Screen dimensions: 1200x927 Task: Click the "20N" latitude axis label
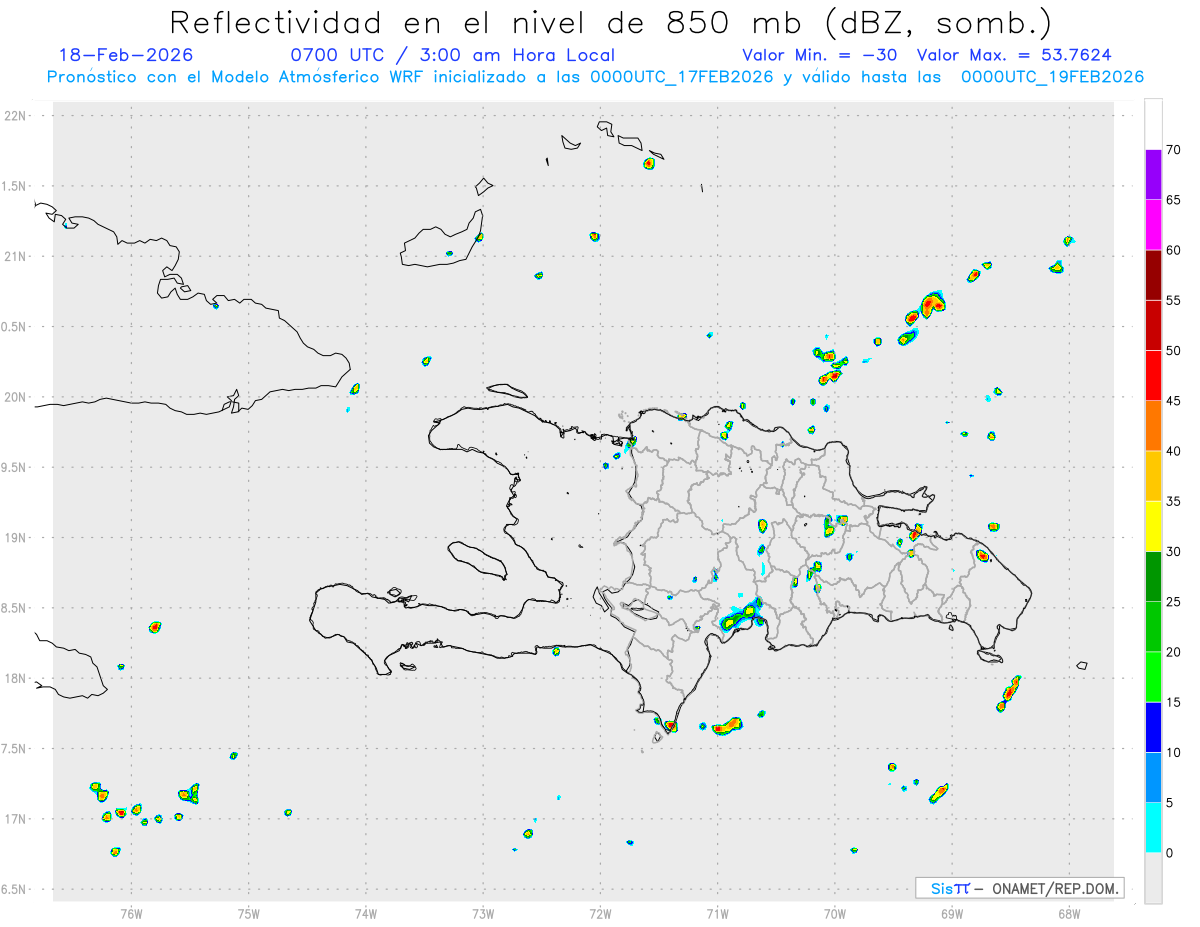point(16,397)
